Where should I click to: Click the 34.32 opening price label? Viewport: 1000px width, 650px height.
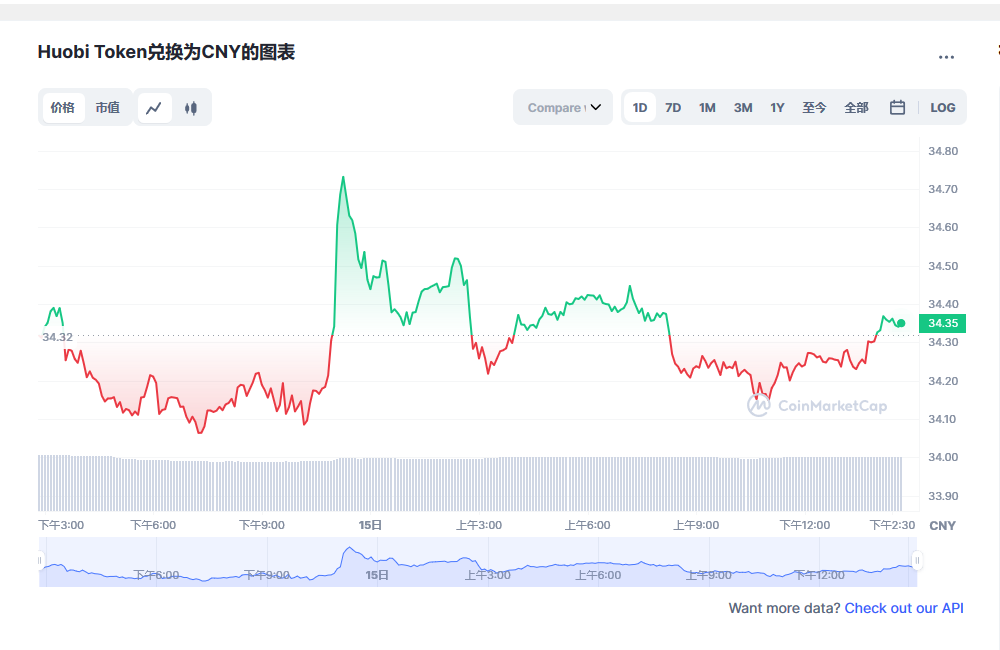57,337
